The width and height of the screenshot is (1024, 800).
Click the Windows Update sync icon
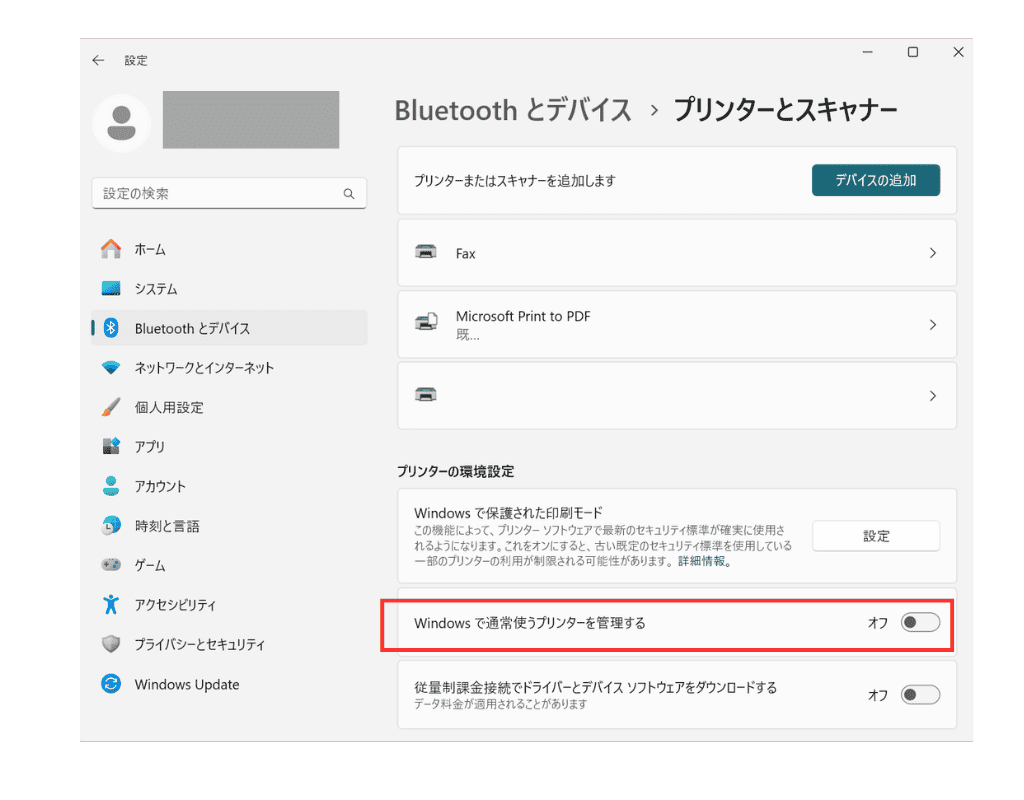pos(110,684)
